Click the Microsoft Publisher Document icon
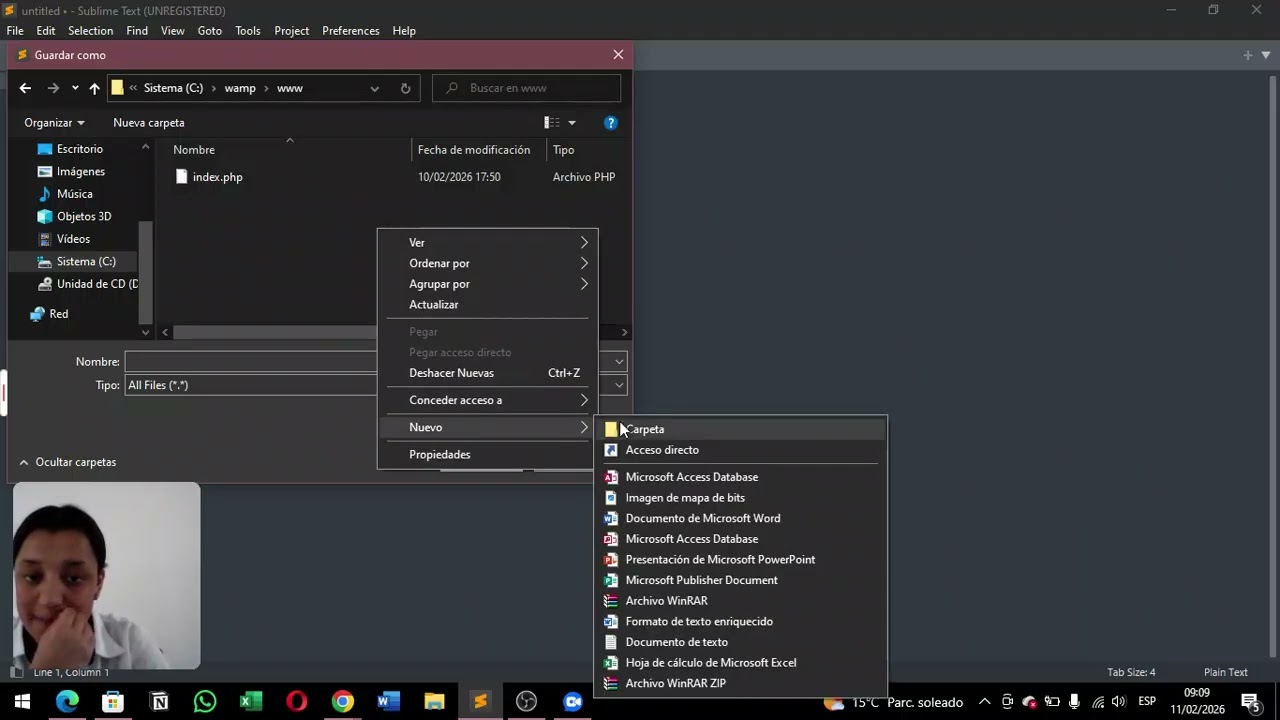 (x=611, y=580)
